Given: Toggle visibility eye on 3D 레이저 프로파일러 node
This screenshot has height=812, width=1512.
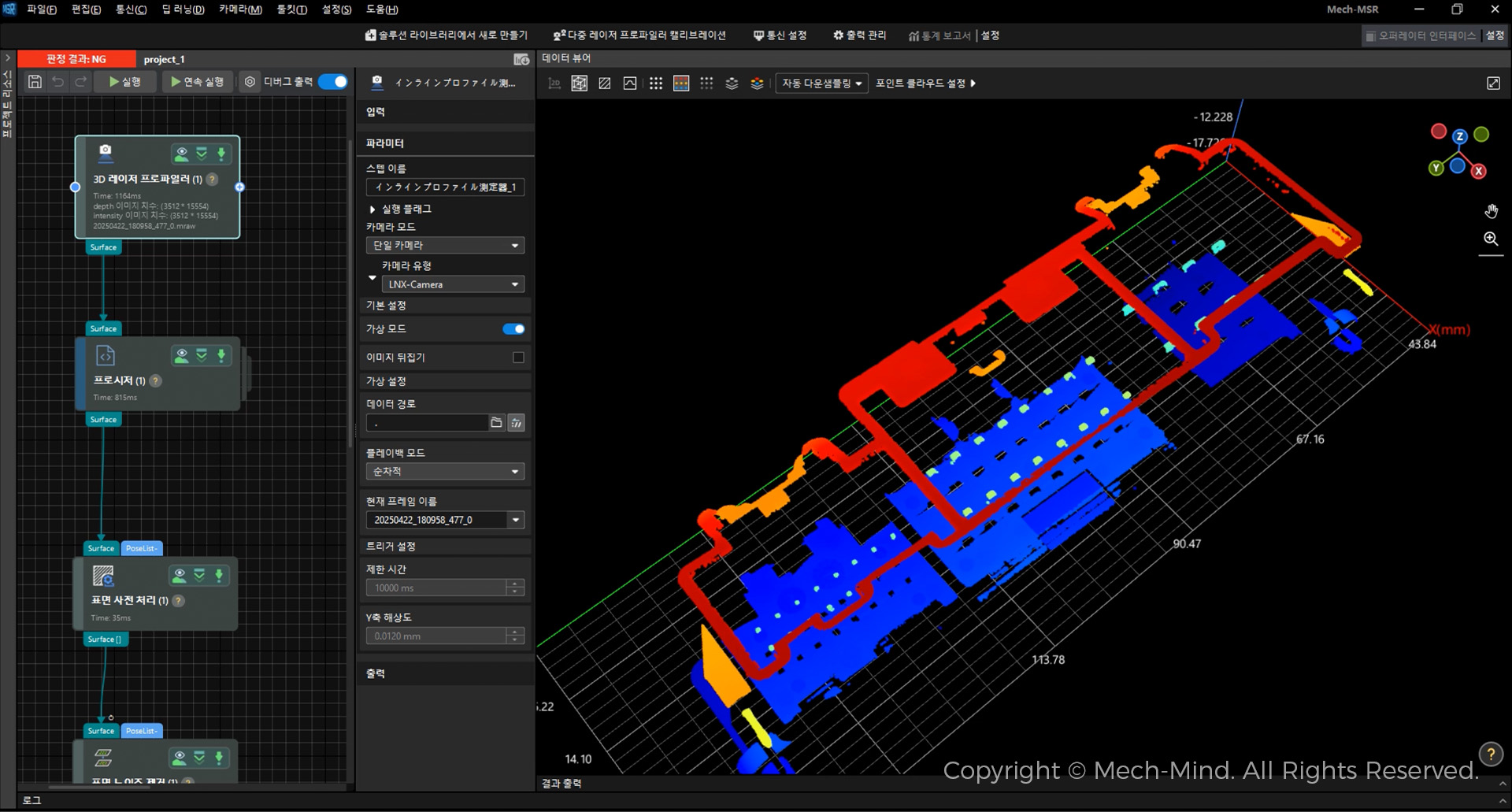Looking at the screenshot, I should (x=182, y=154).
